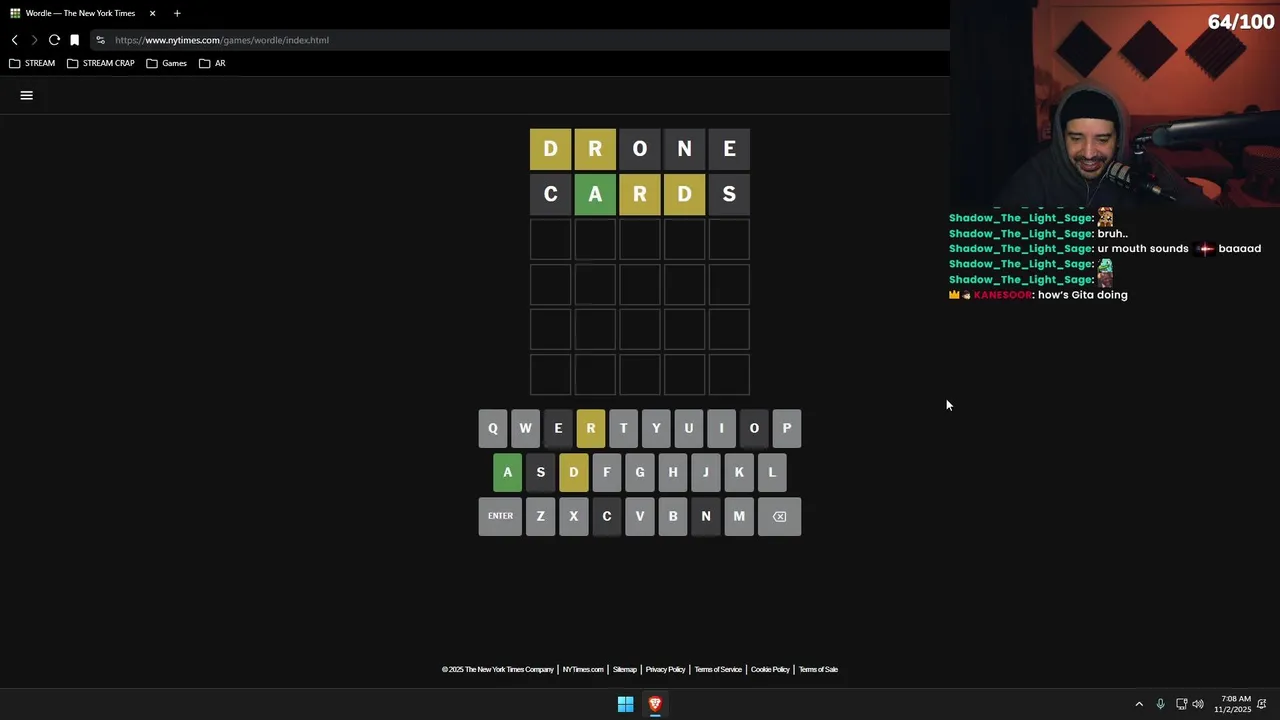Open the Terms of Service footer link

[718, 669]
